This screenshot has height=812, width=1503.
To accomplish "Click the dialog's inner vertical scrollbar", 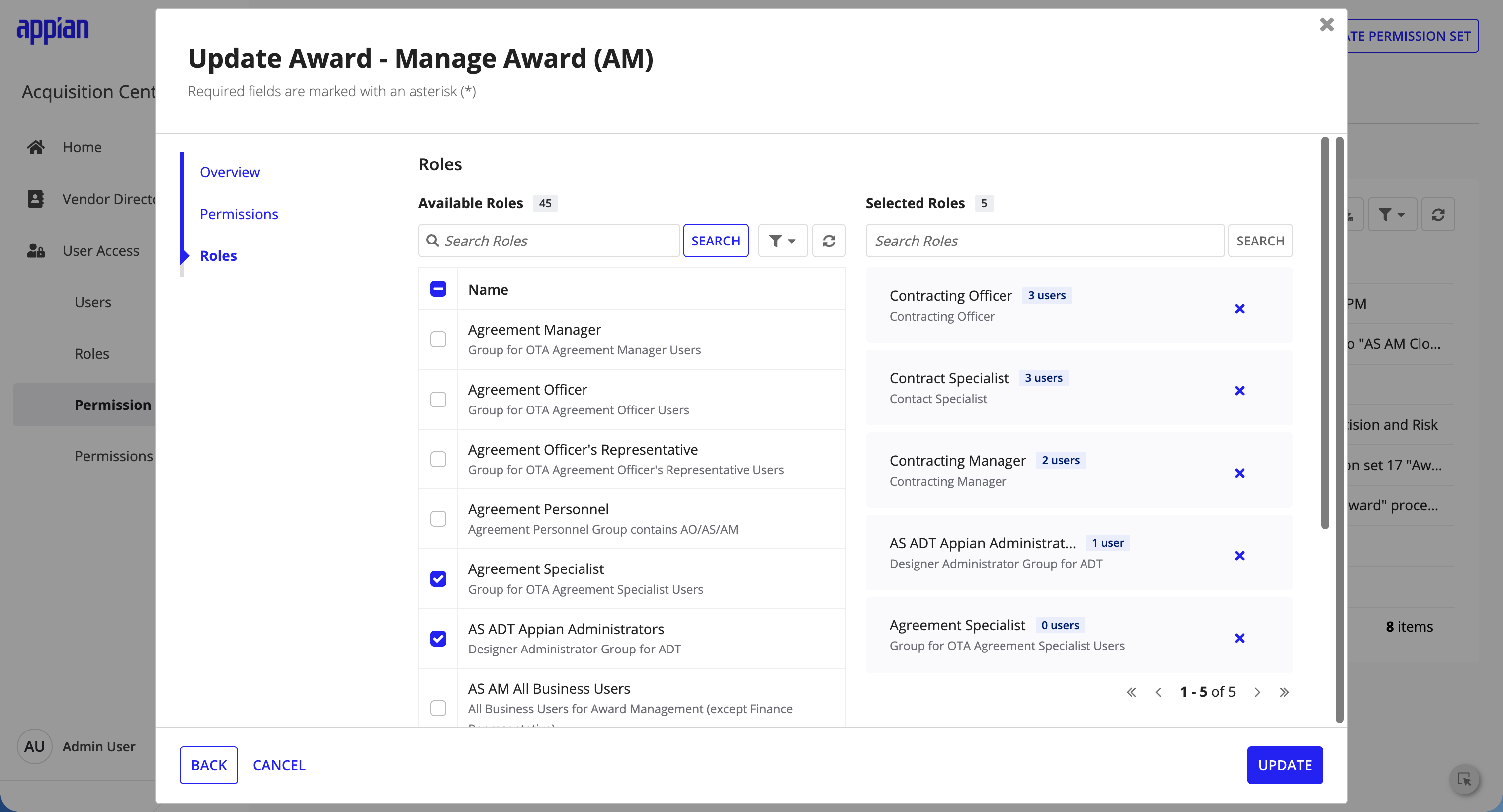I will point(1325,332).
